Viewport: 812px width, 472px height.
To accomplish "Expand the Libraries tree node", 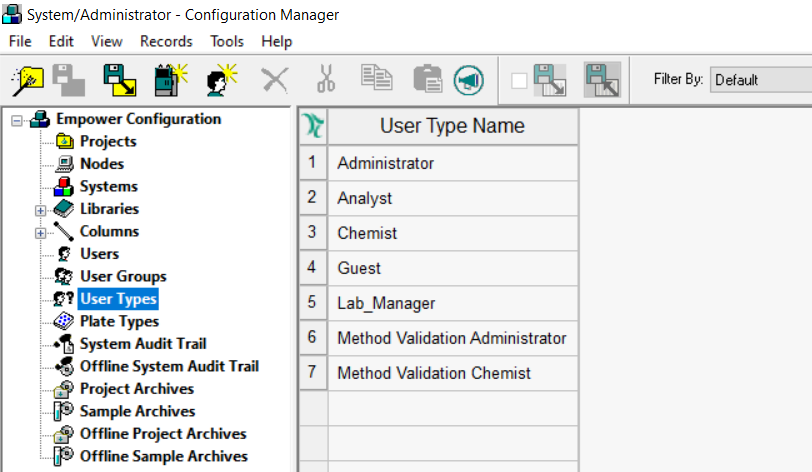I will 40,210.
